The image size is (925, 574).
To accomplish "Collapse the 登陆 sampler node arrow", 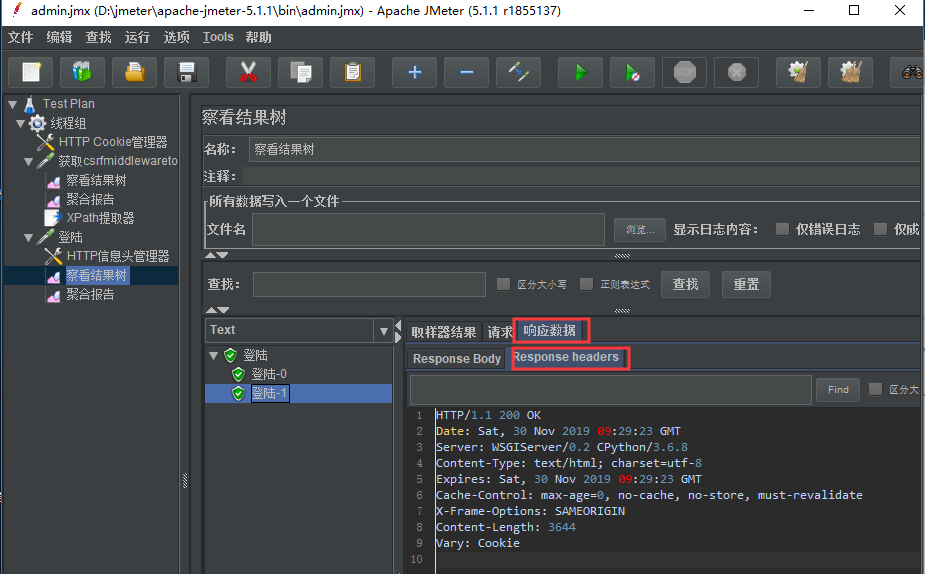I will coord(28,238).
